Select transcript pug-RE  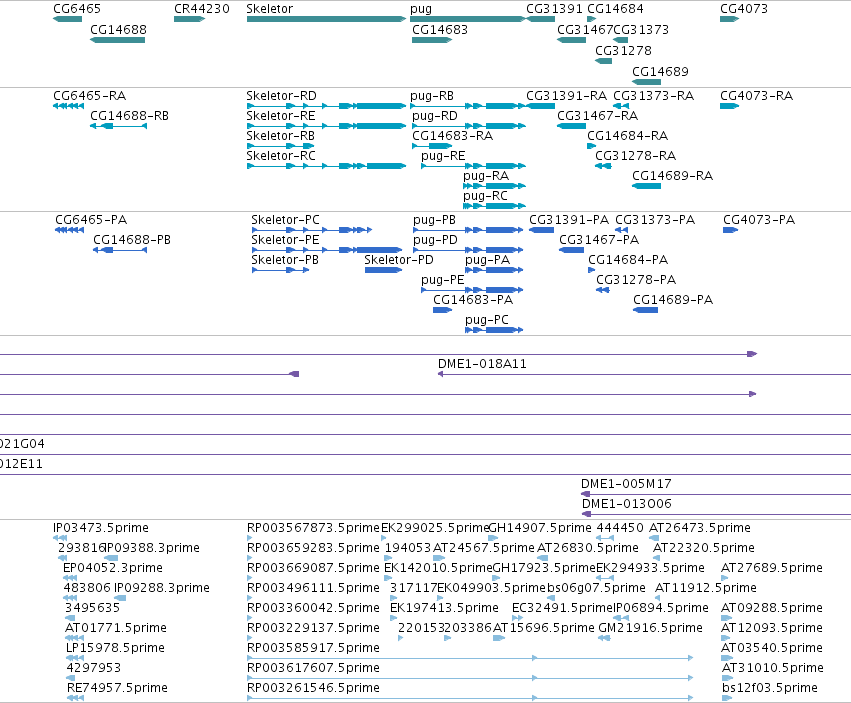click(473, 166)
